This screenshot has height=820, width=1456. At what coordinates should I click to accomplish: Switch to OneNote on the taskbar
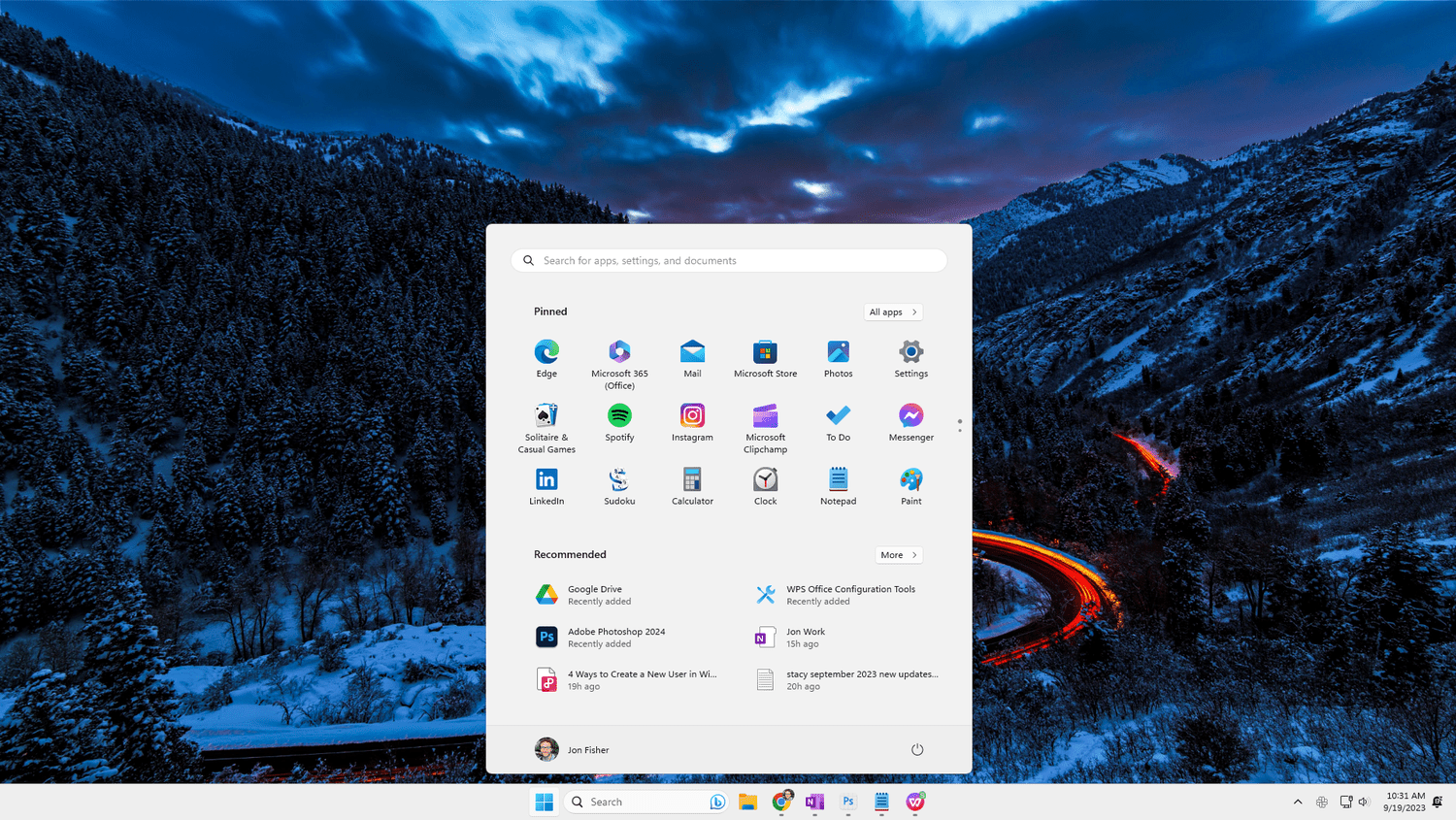pos(814,802)
